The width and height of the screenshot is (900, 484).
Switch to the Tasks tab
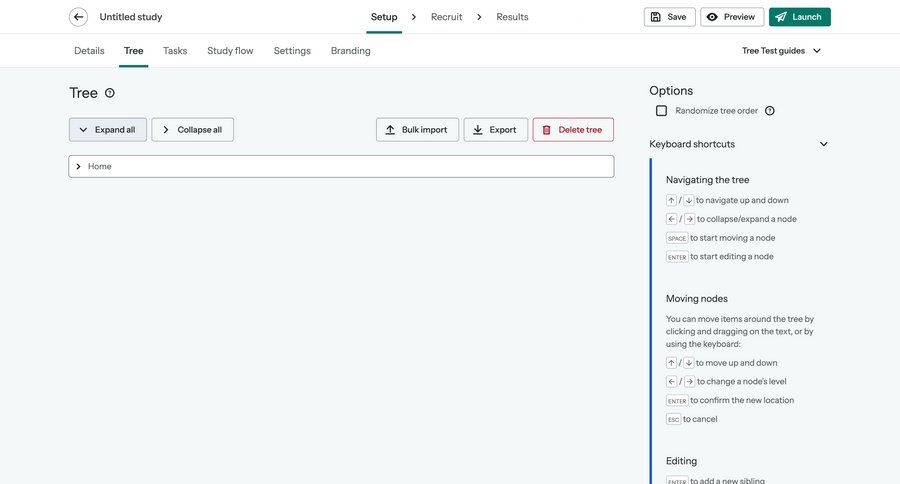[175, 51]
